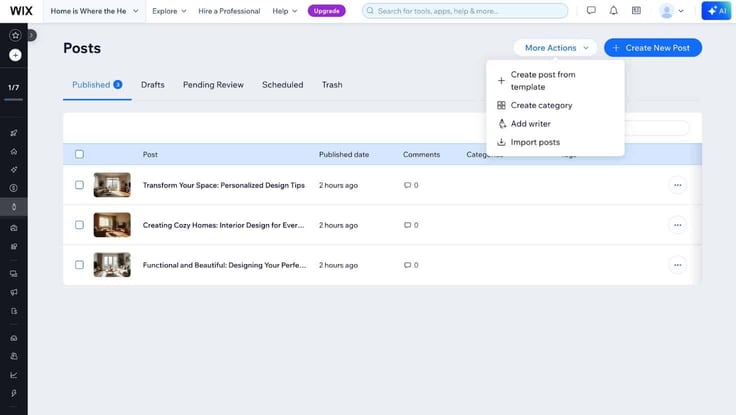
Task: Open the chat bubbles Inbox sidebar icon
Action: pyautogui.click(x=14, y=274)
